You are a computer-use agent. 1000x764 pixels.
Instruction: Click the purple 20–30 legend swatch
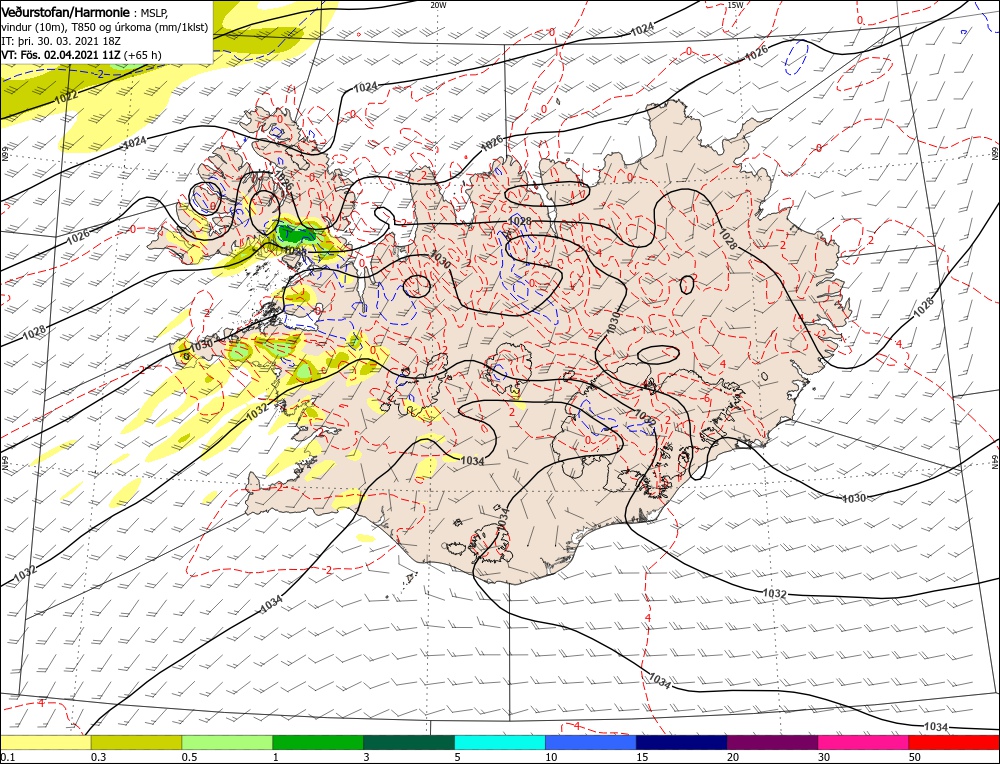[772, 742]
